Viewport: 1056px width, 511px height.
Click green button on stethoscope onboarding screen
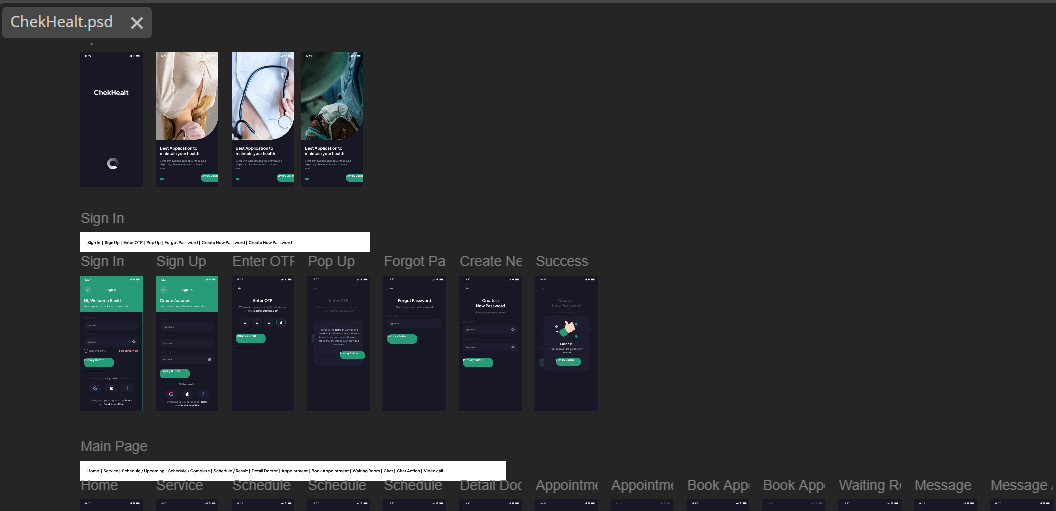point(286,178)
